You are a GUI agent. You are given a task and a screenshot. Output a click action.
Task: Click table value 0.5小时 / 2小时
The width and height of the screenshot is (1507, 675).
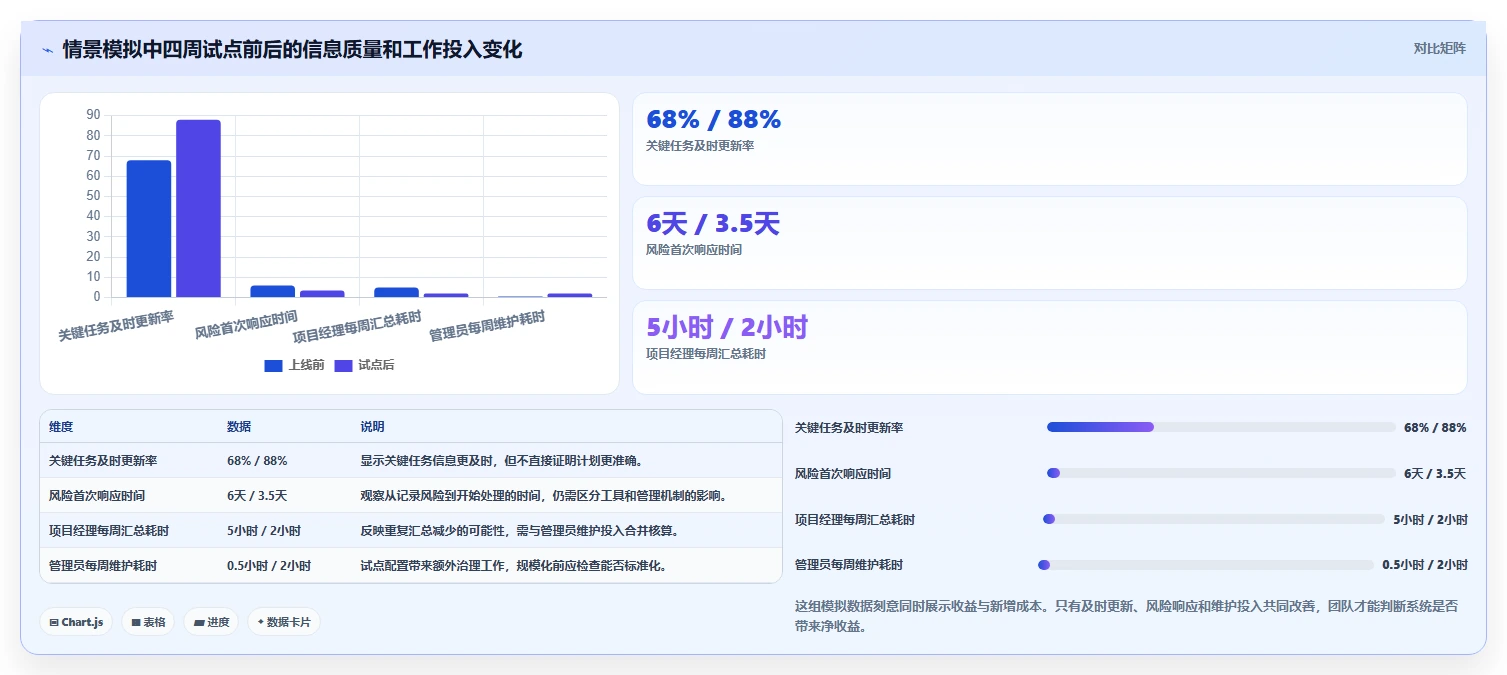click(x=269, y=565)
